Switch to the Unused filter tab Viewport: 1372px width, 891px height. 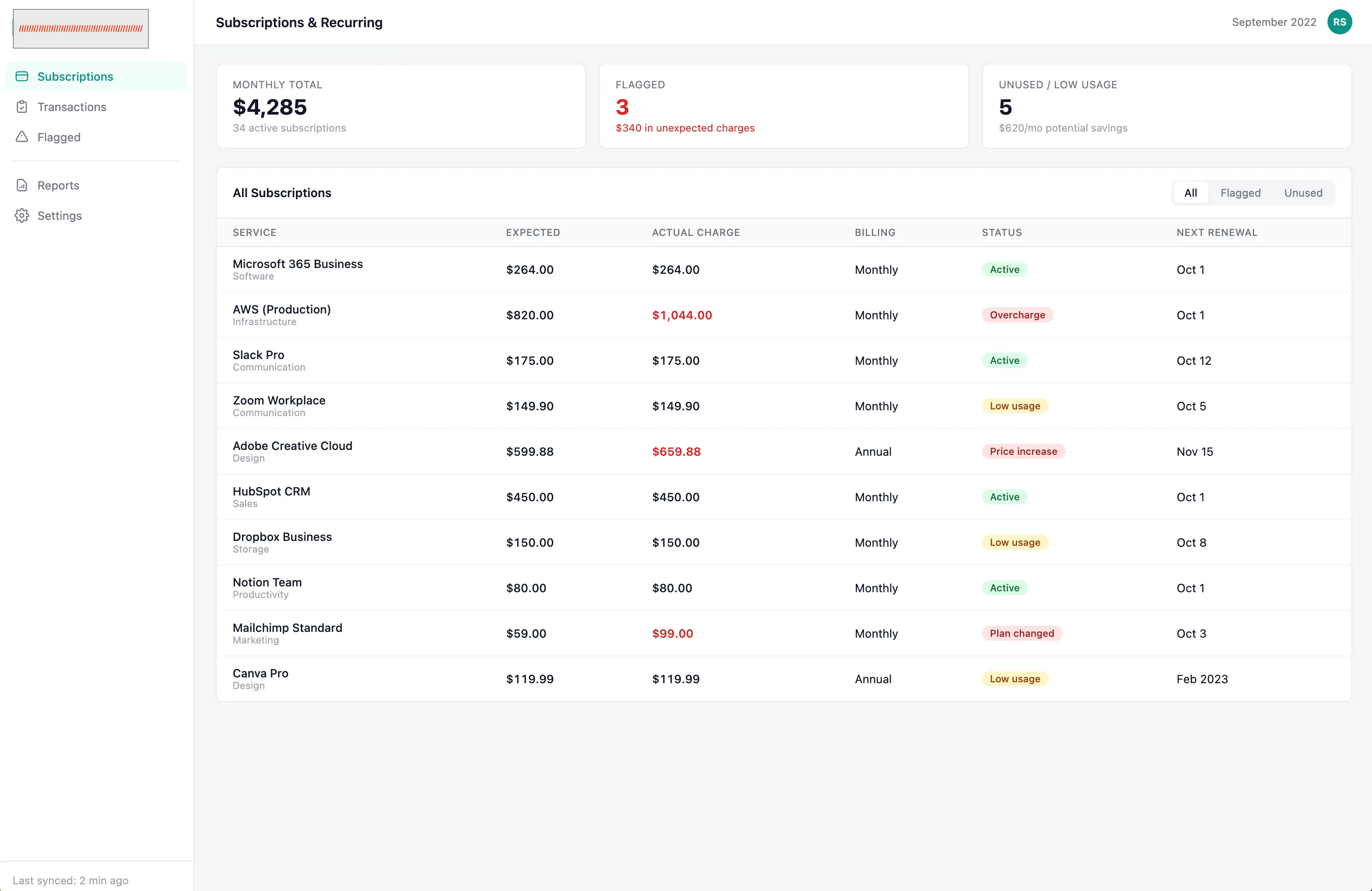(1303, 193)
